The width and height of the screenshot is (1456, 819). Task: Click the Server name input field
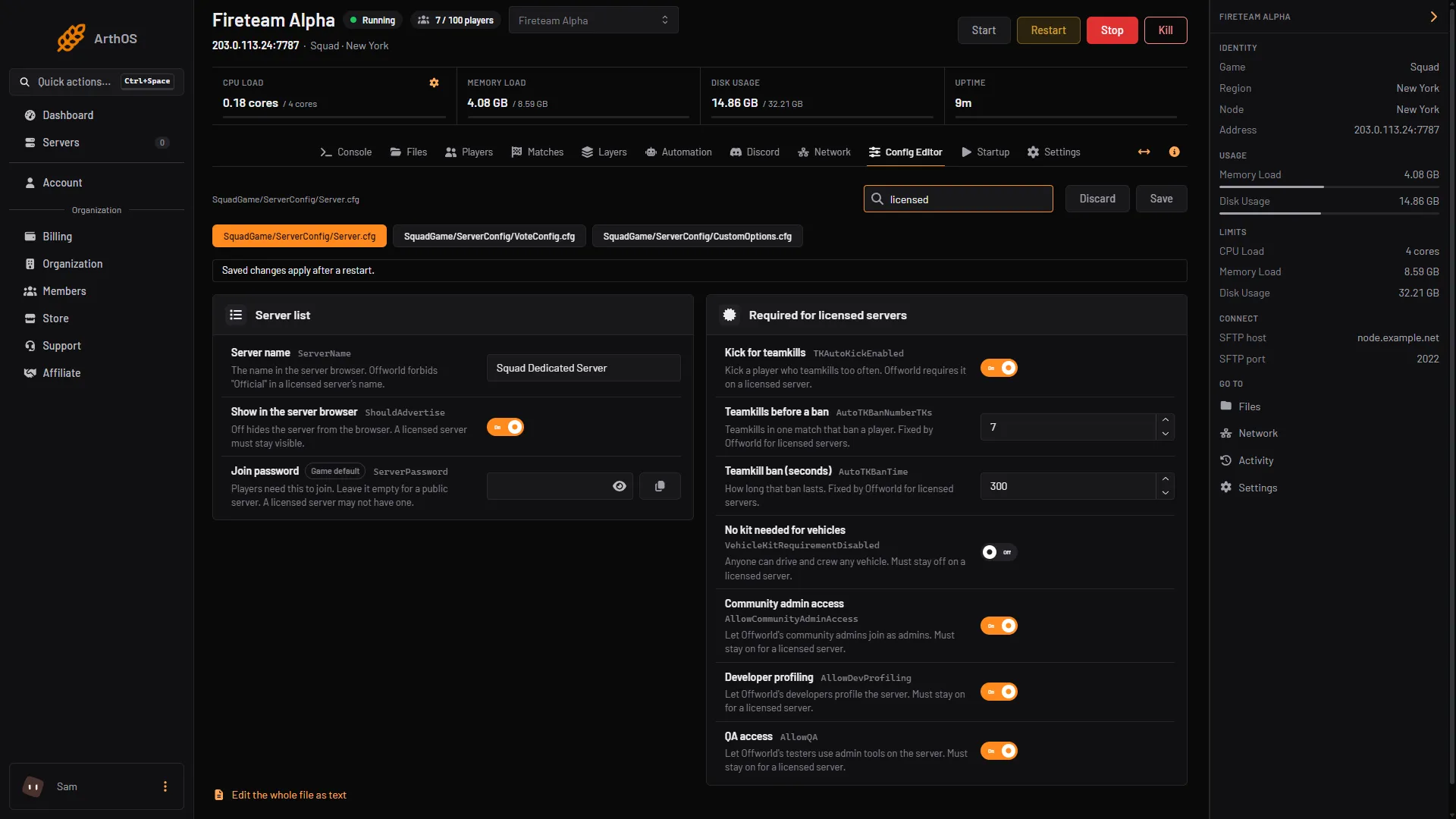(x=583, y=368)
